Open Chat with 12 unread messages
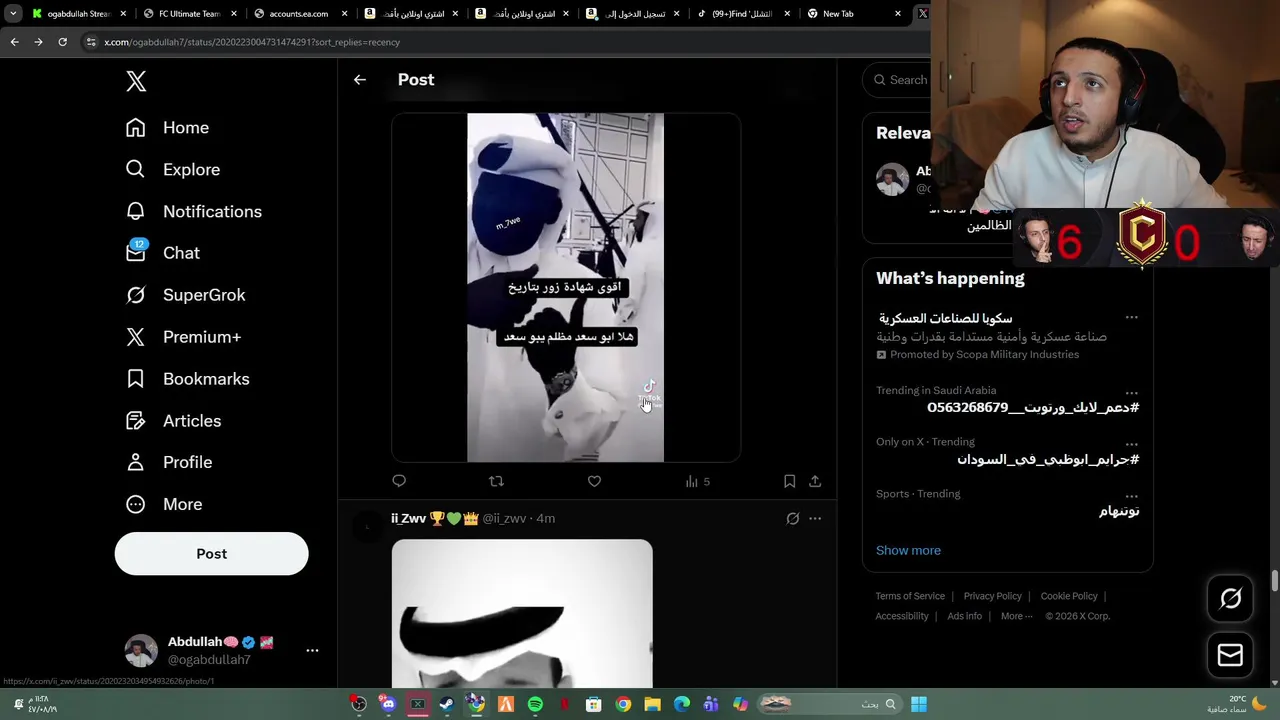Viewport: 1280px width, 720px height. (162, 253)
